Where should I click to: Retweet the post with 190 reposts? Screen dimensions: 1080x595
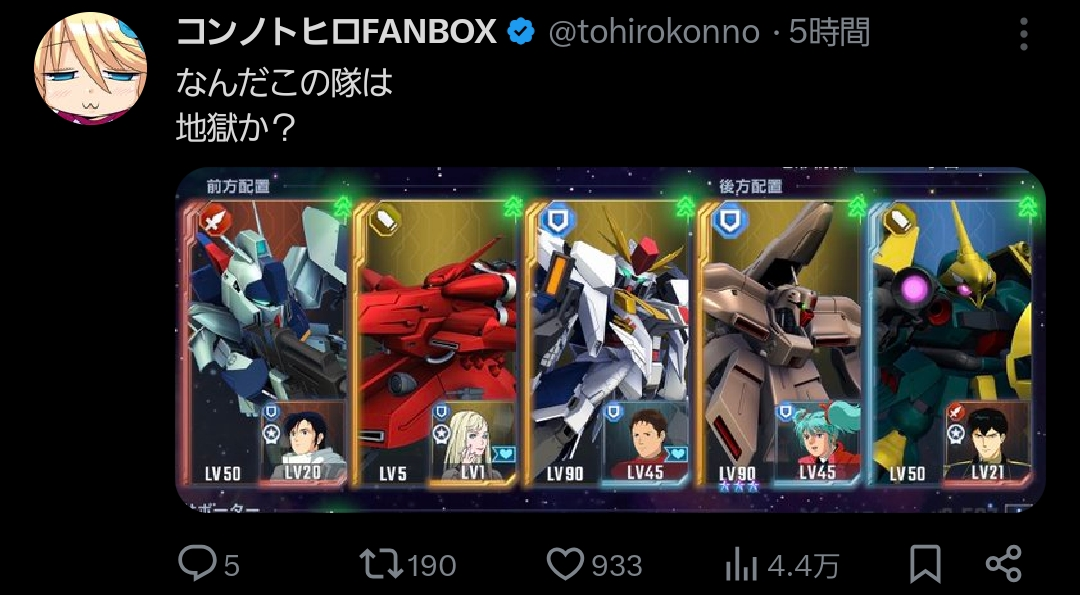point(382,563)
